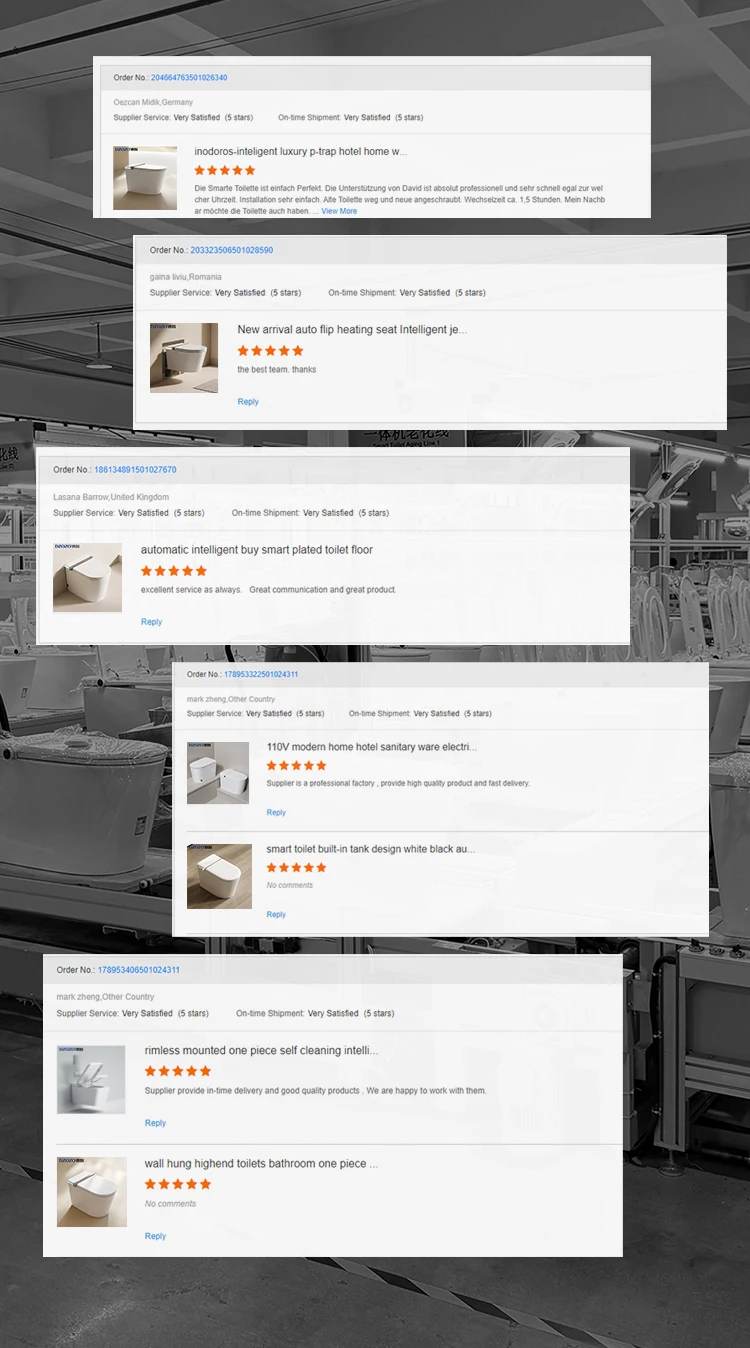Click stars under automatic intelligent smart toilet
Viewport: 750px width, 1348px height.
point(174,571)
